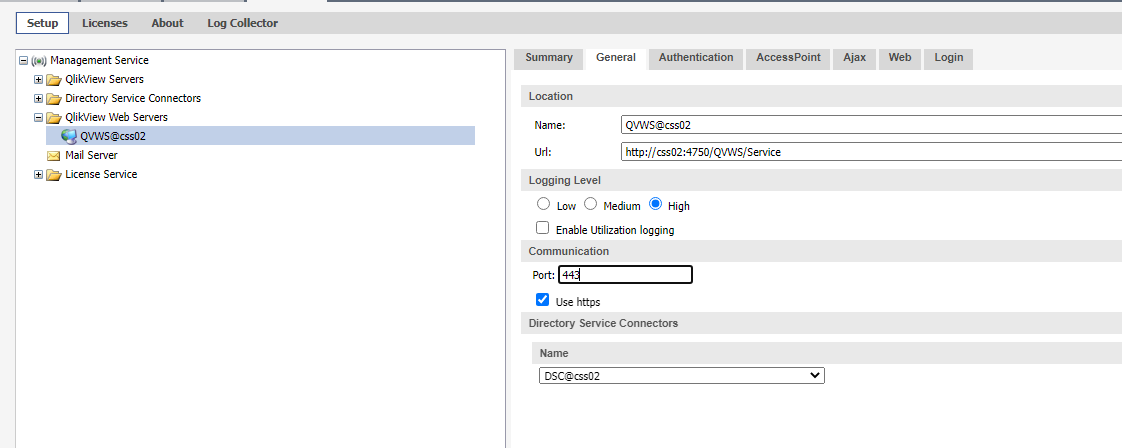Click the Port input field
The height and width of the screenshot is (448, 1122).
pos(625,275)
